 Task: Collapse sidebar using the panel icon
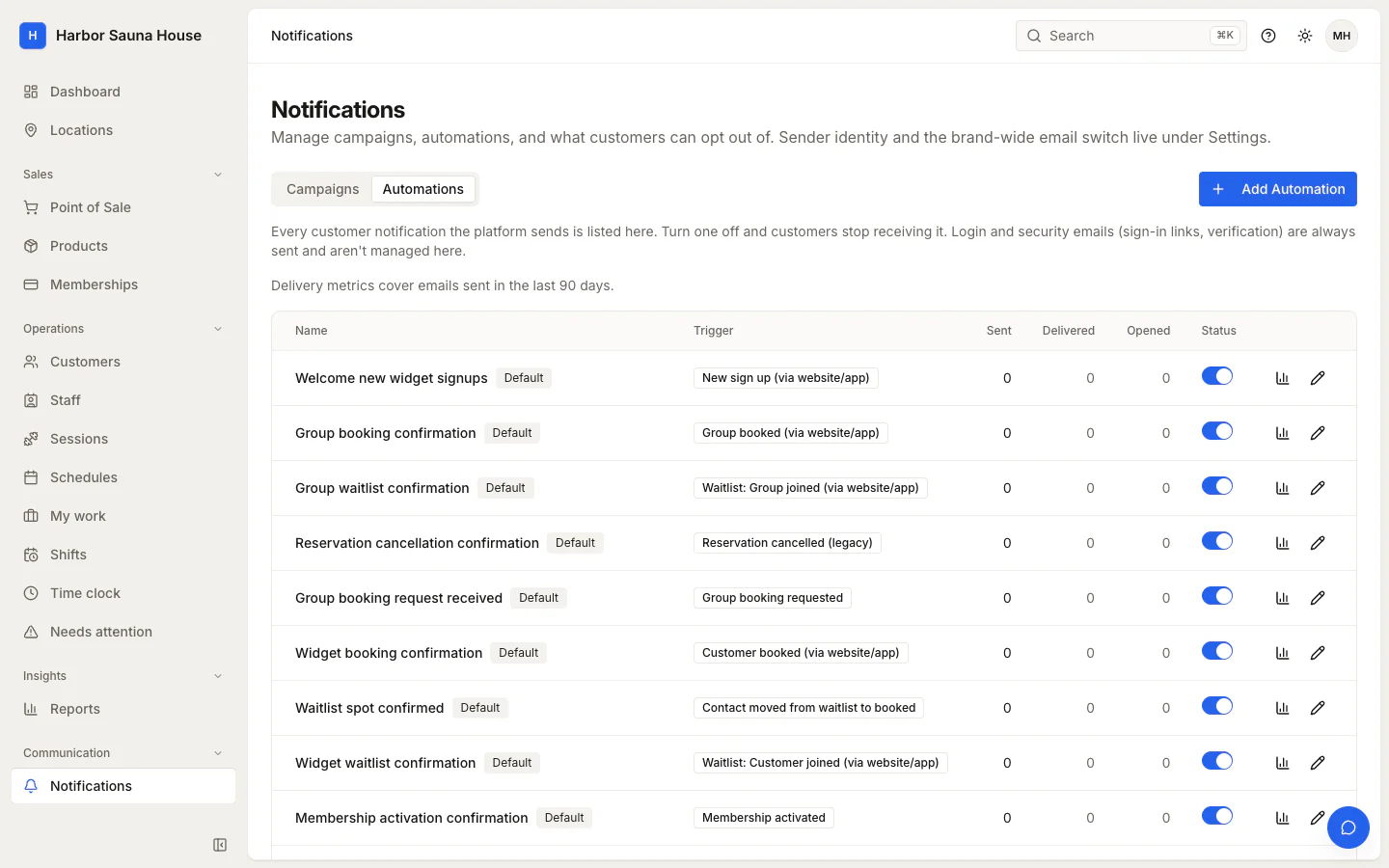[220, 845]
